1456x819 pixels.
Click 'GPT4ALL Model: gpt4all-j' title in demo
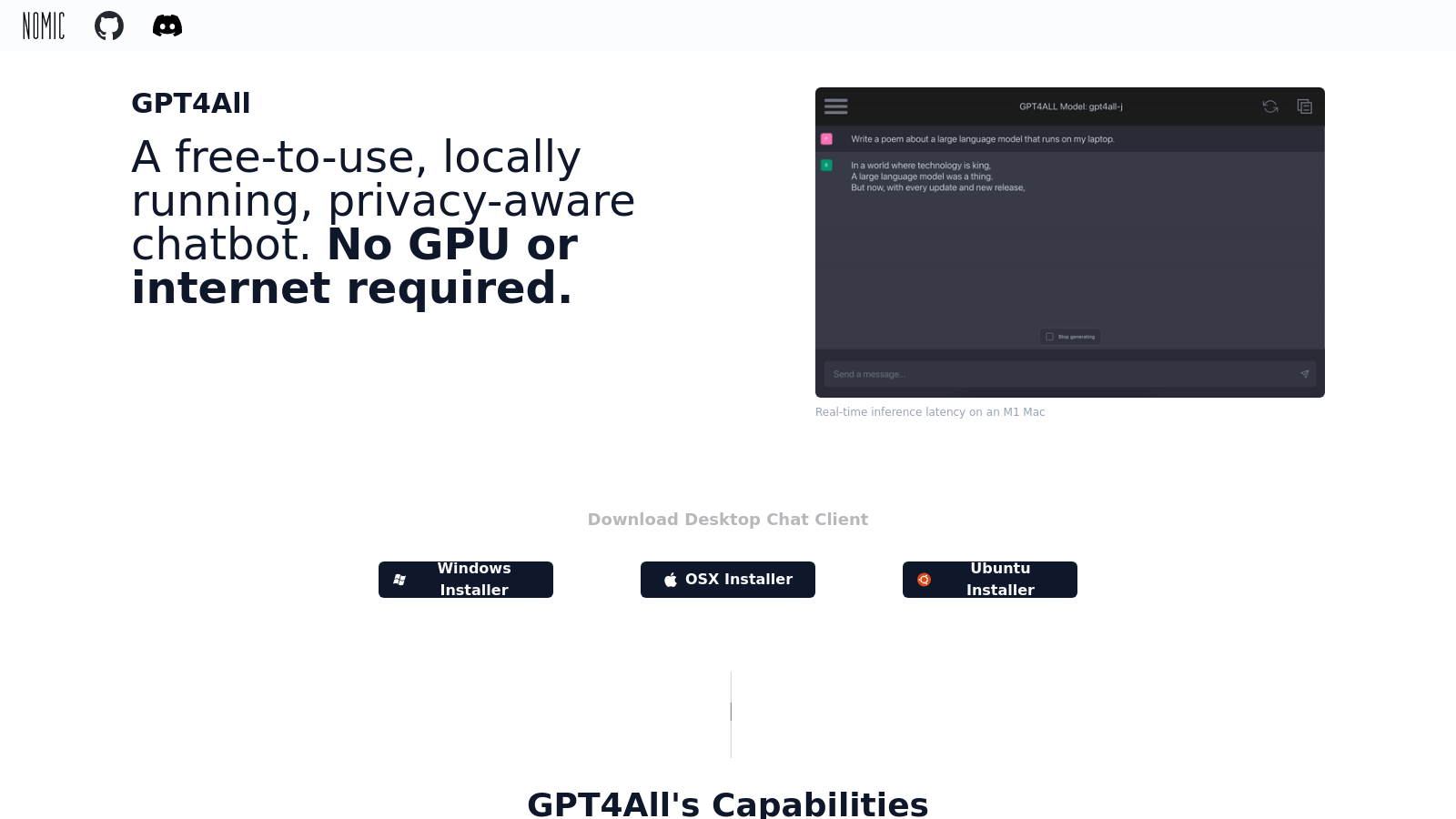1071,106
